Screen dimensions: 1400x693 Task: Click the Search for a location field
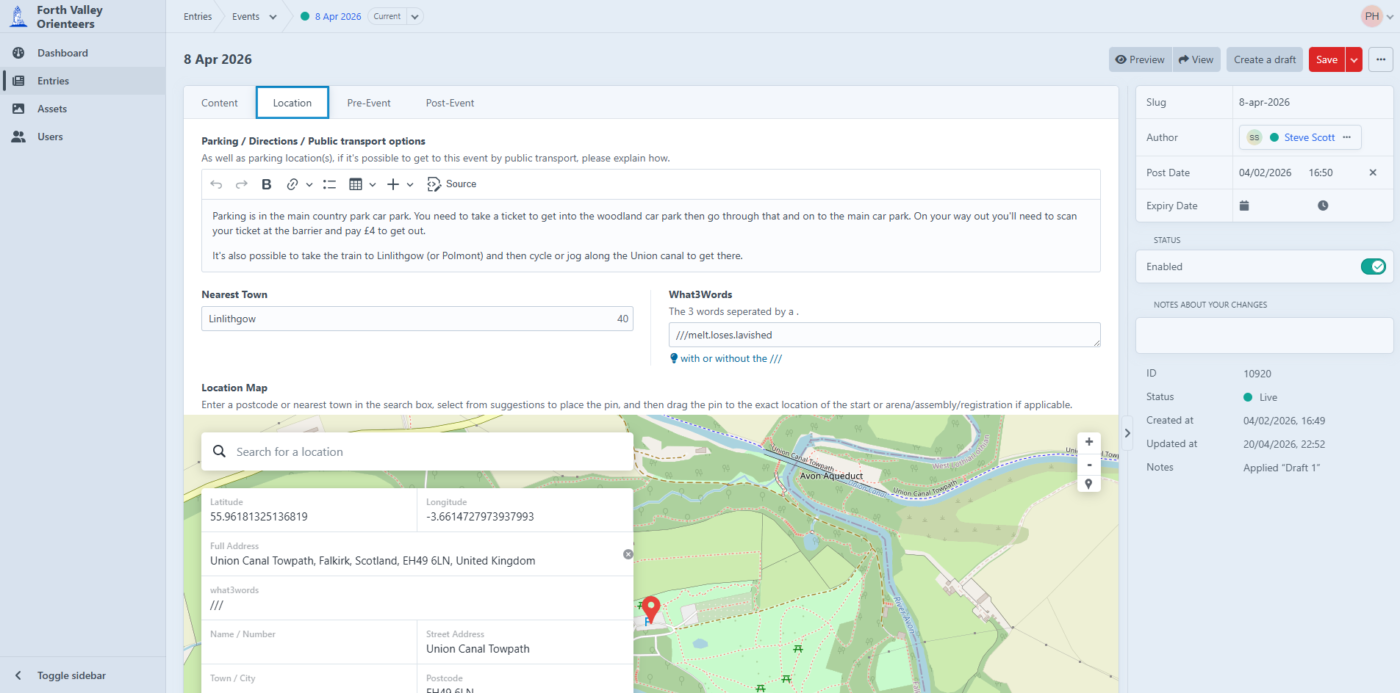(428, 452)
